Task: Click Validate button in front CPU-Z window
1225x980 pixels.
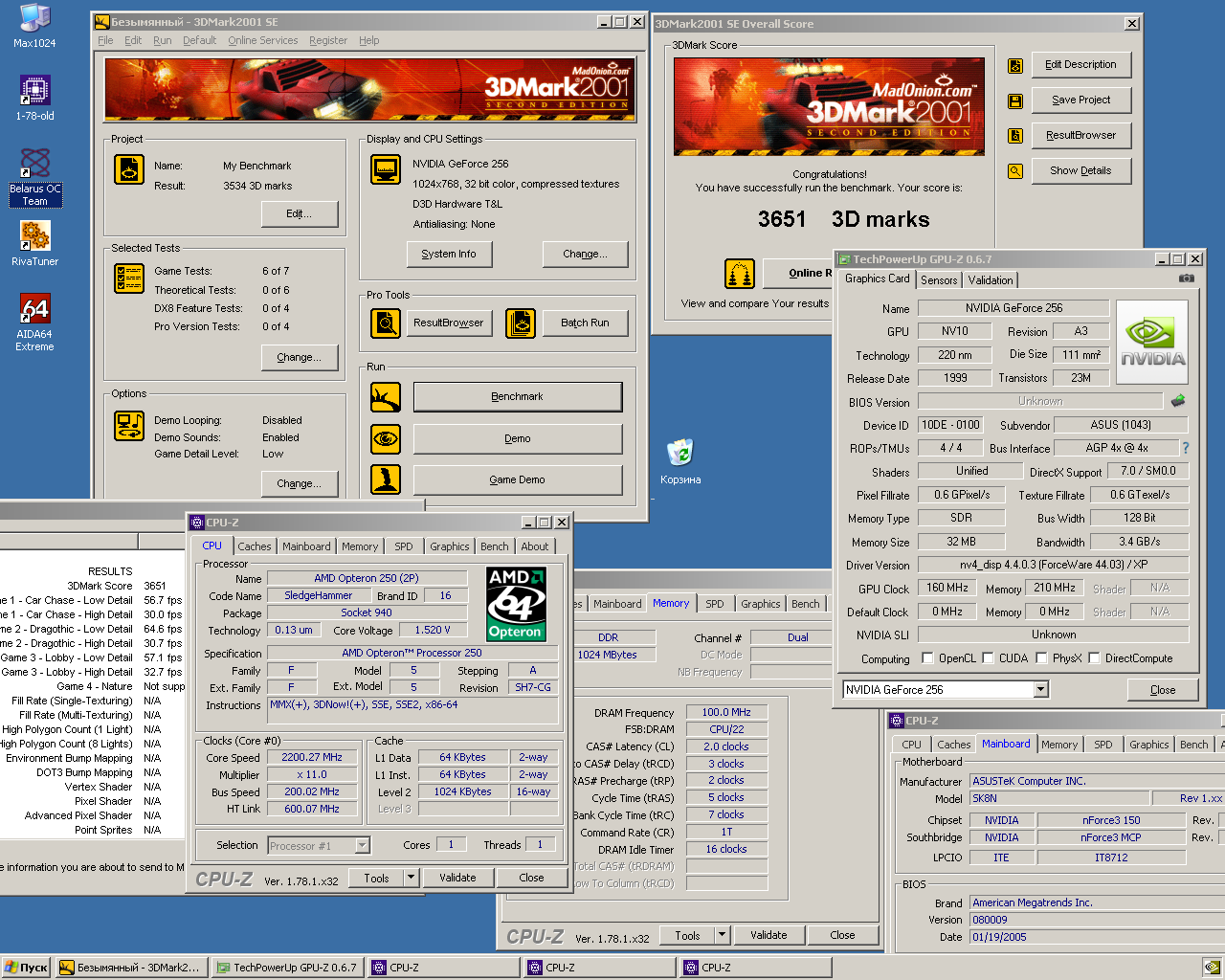Action: pyautogui.click(x=457, y=878)
